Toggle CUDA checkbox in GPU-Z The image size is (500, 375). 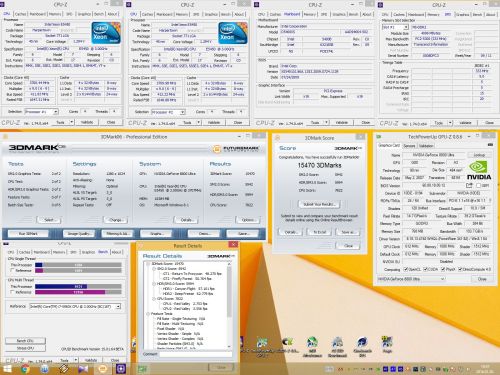tap(425, 269)
